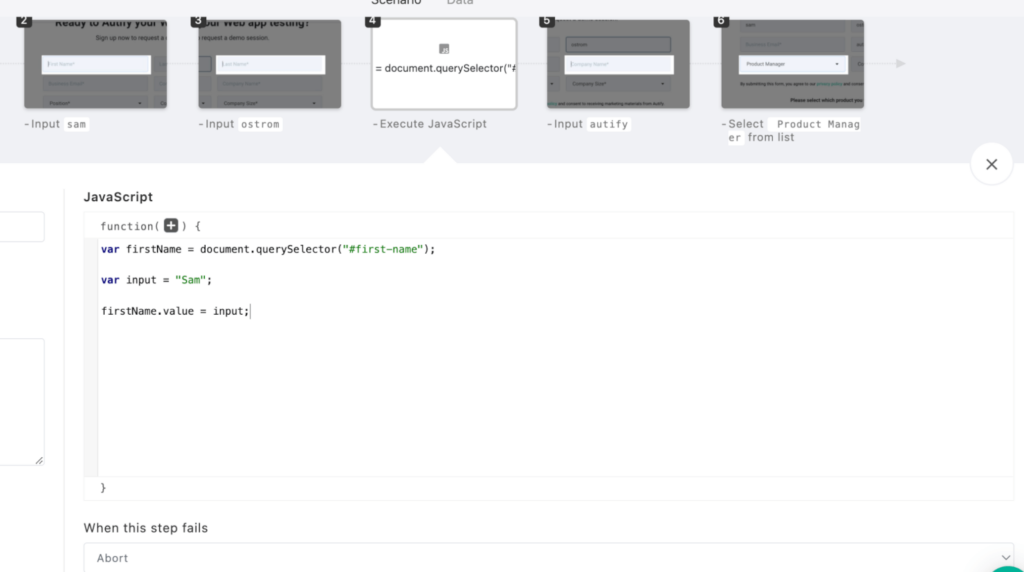Image resolution: width=1024 pixels, height=572 pixels.
Task: Add a function argument with plus icon
Action: [170, 225]
